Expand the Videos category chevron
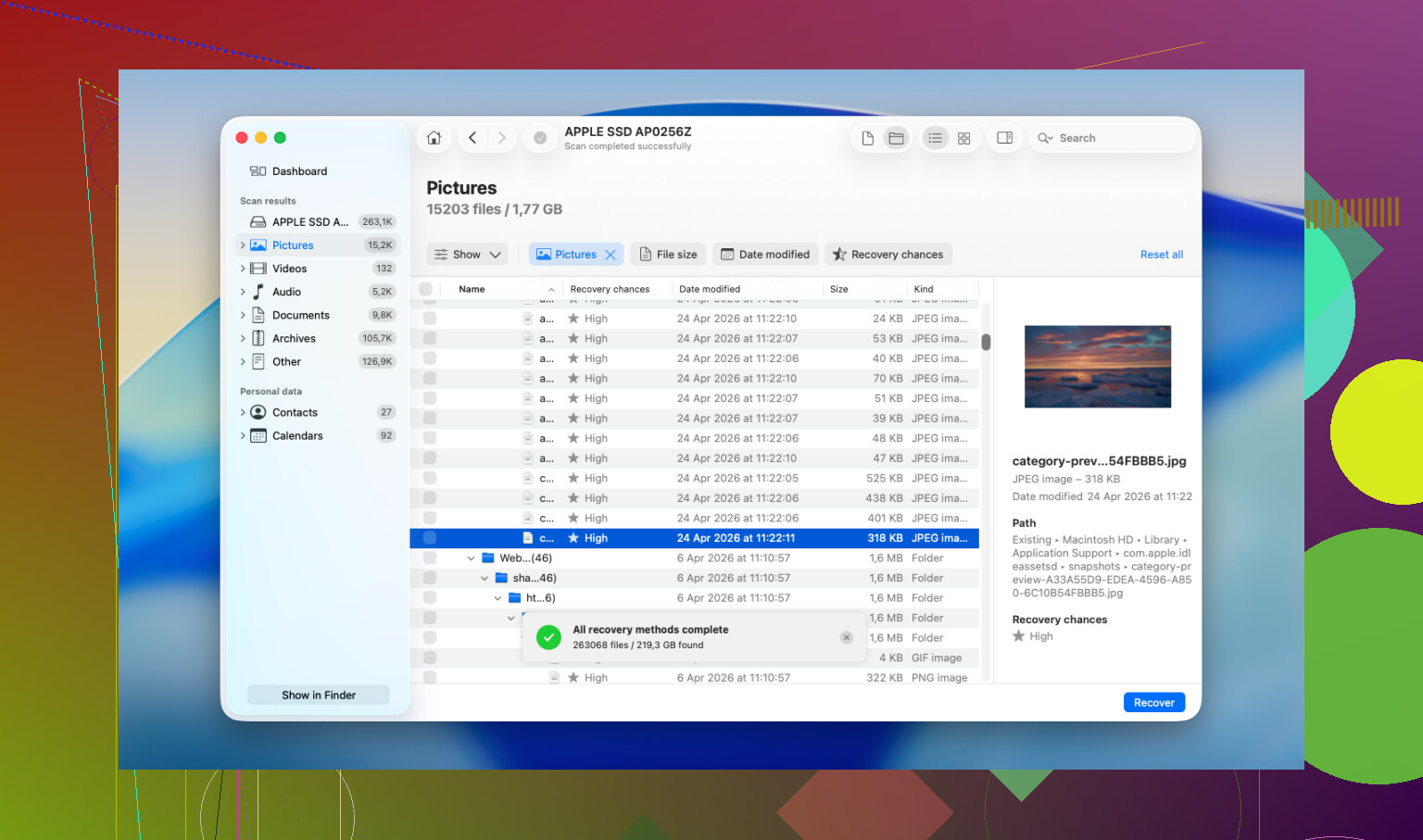This screenshot has height=840, width=1423. coord(243,269)
